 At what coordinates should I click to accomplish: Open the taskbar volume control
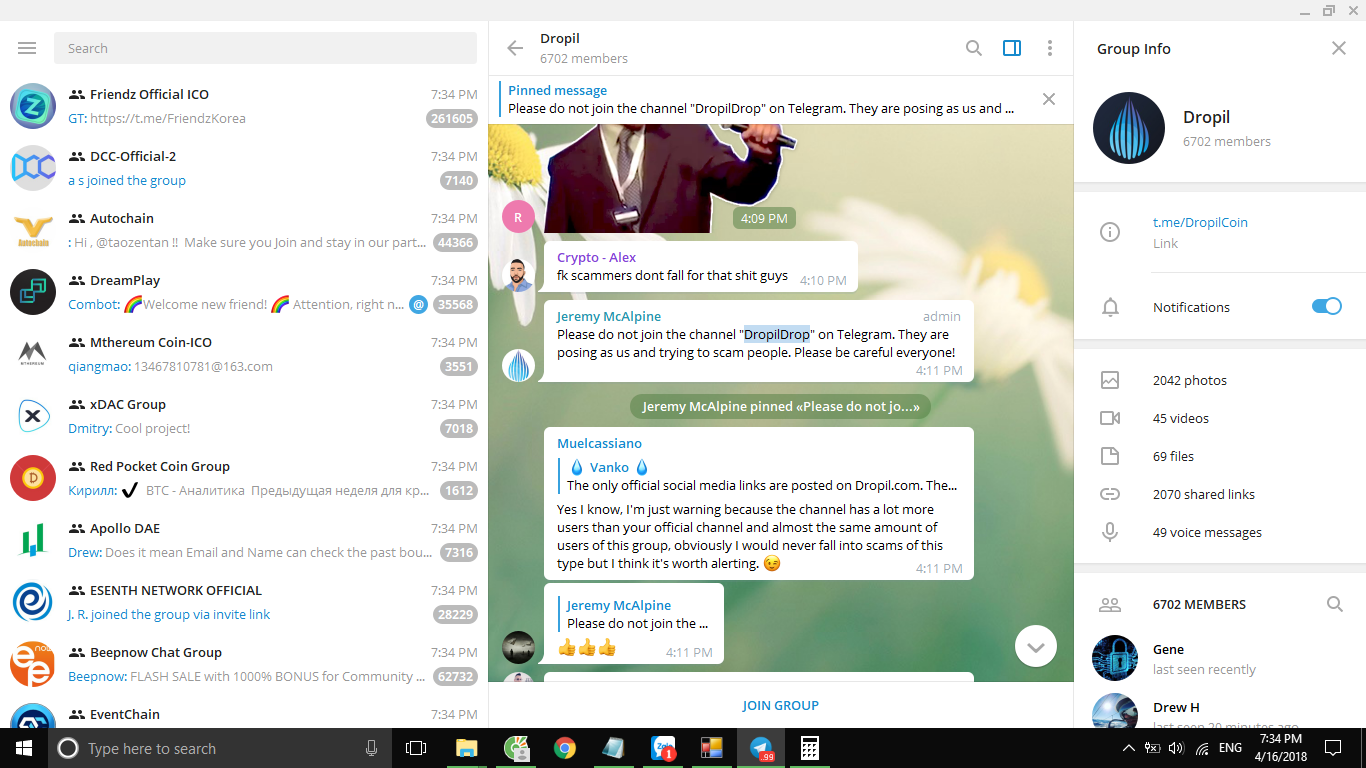pos(1176,748)
